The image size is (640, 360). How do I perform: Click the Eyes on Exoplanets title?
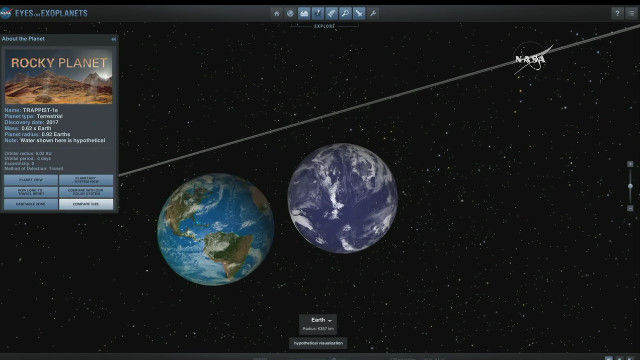click(x=51, y=13)
